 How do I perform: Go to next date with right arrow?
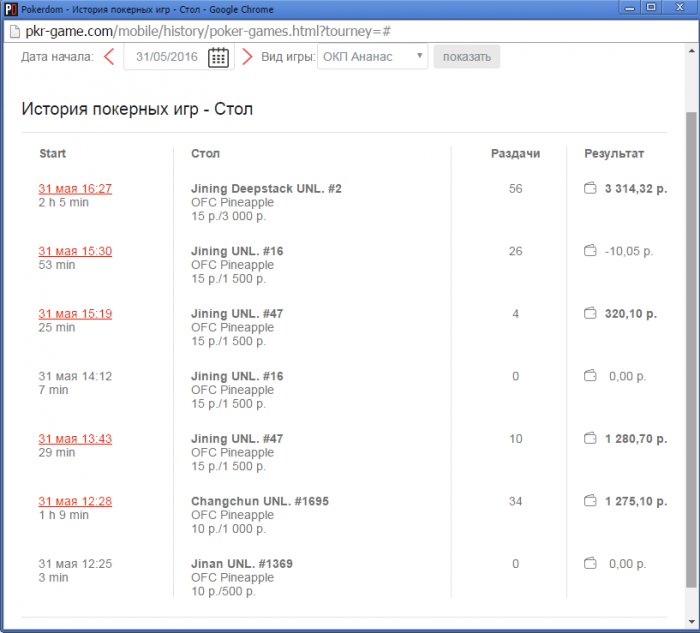click(247, 57)
